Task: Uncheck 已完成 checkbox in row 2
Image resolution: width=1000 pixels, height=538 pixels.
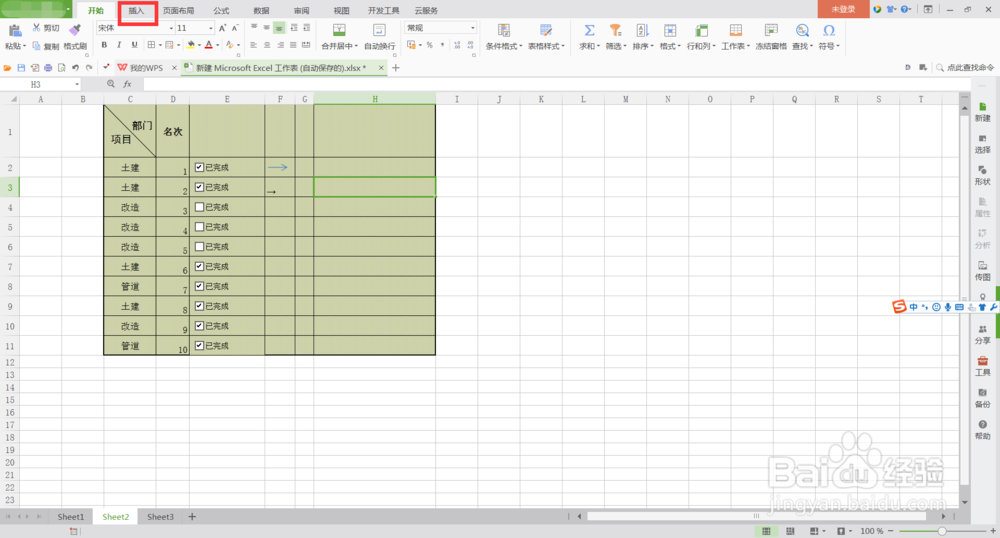Action: click(200, 167)
